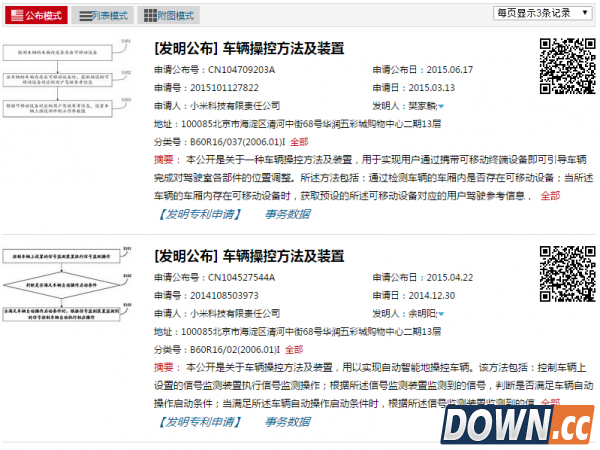Click application date 2015.03.13
This screenshot has height=450, width=600.
432,88
